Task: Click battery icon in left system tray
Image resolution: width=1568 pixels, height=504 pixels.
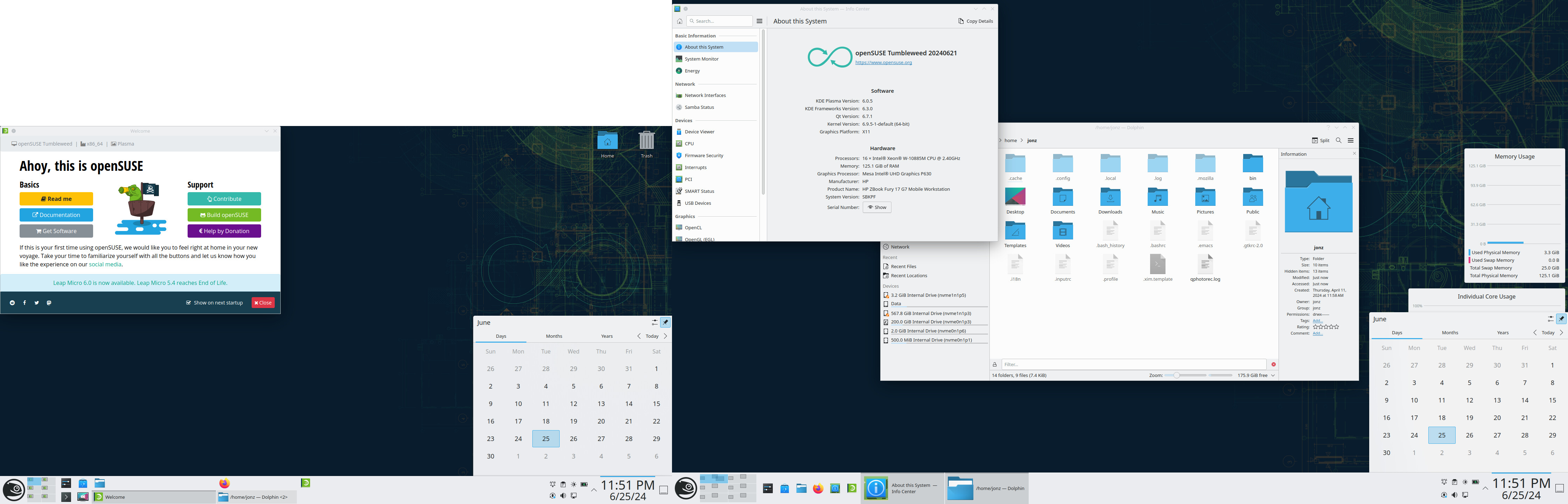Action: click(584, 484)
